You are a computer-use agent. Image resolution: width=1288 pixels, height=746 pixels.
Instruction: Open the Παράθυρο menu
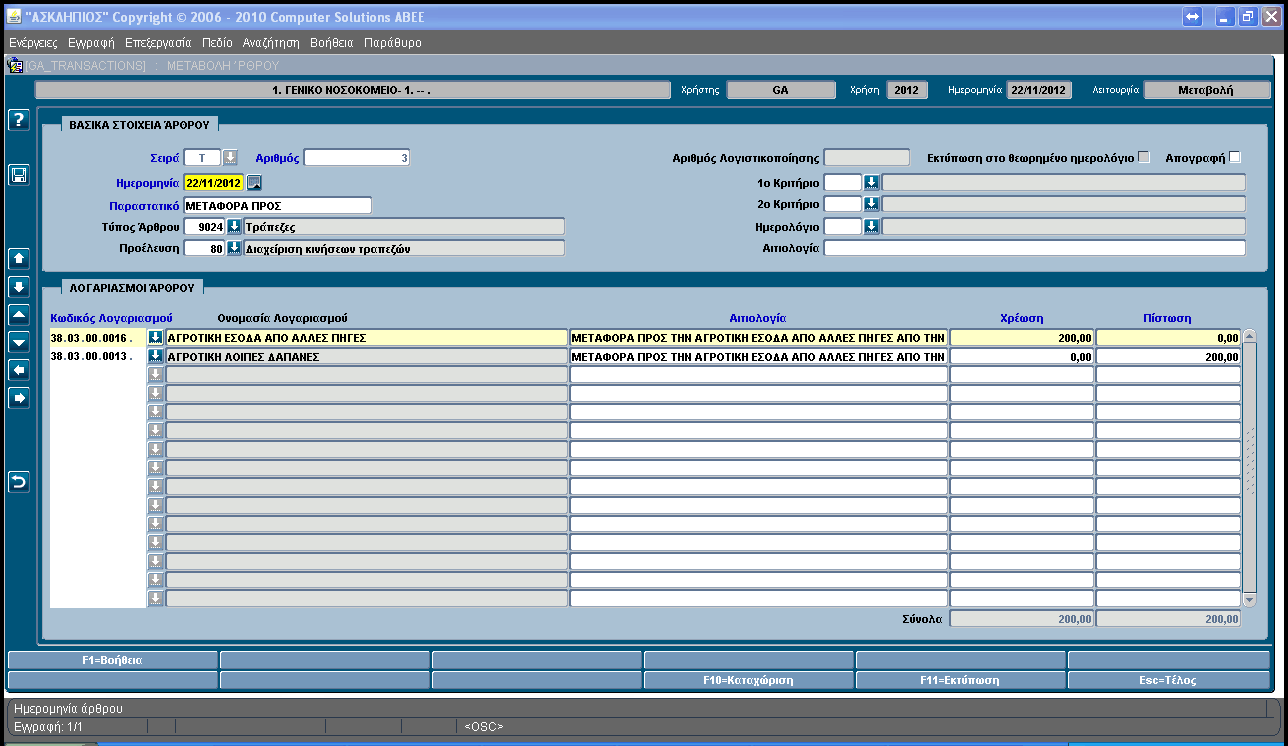click(x=393, y=43)
